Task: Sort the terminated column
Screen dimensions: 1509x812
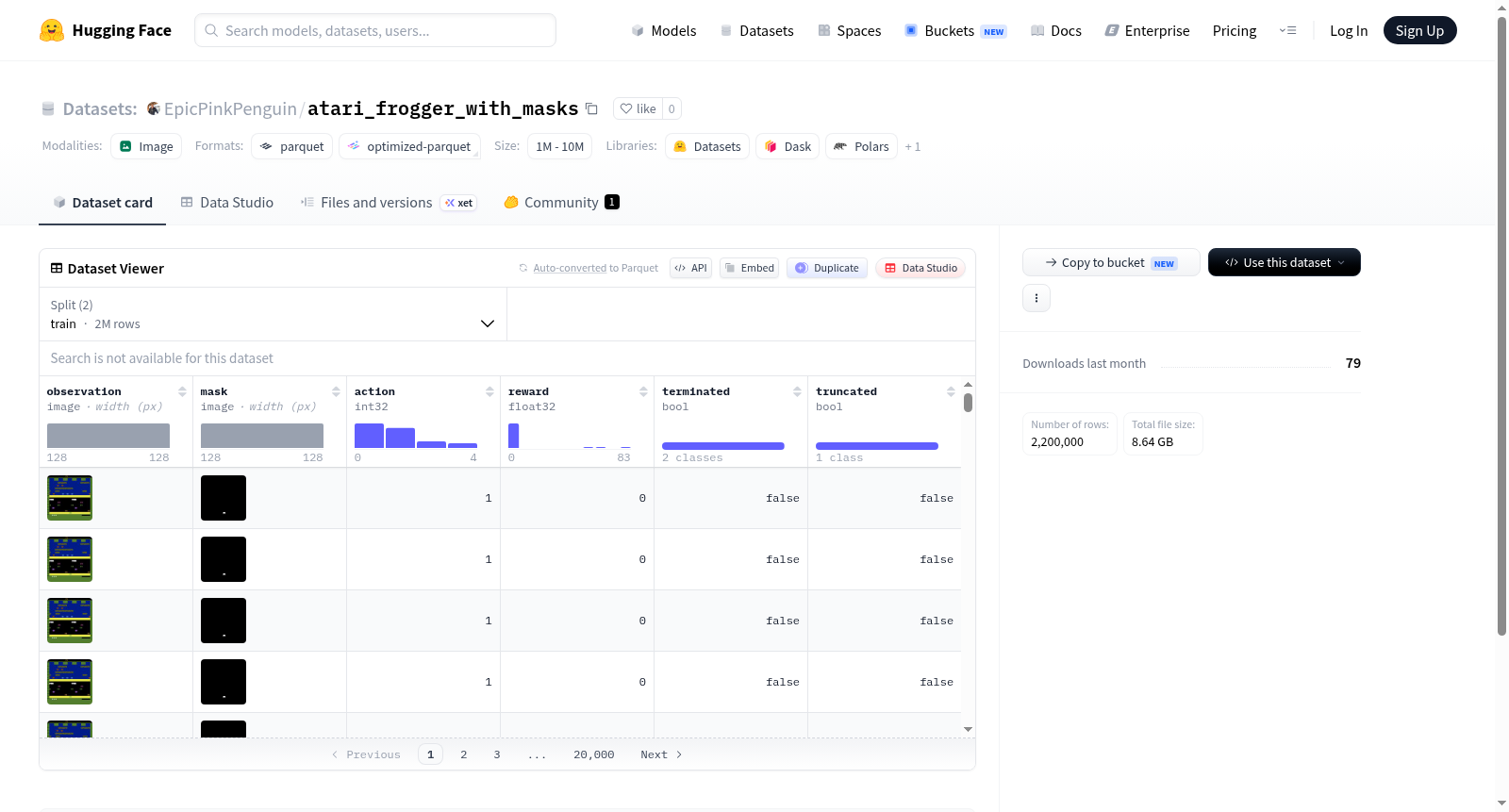Action: 797,391
